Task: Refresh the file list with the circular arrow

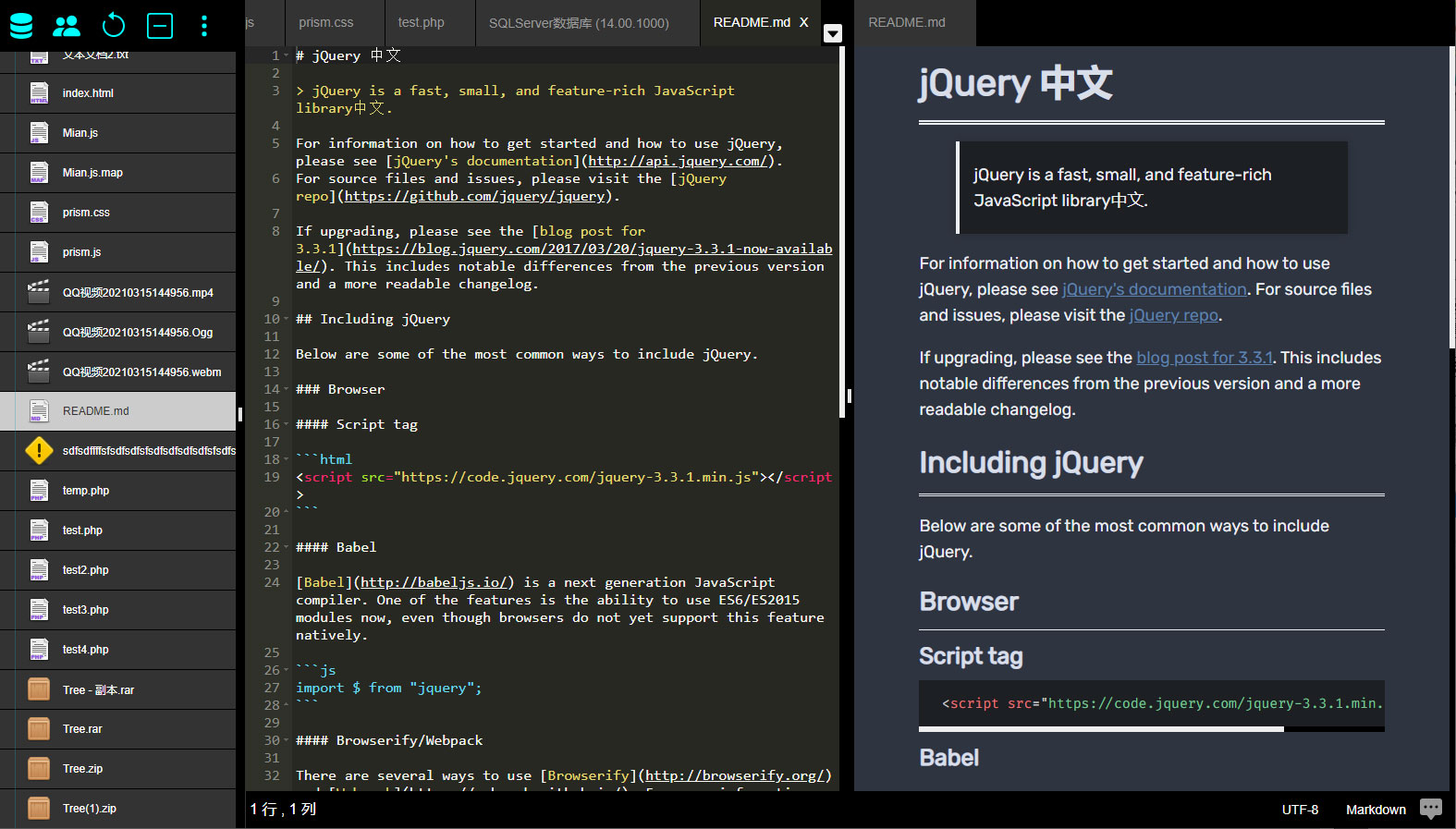Action: click(x=114, y=25)
